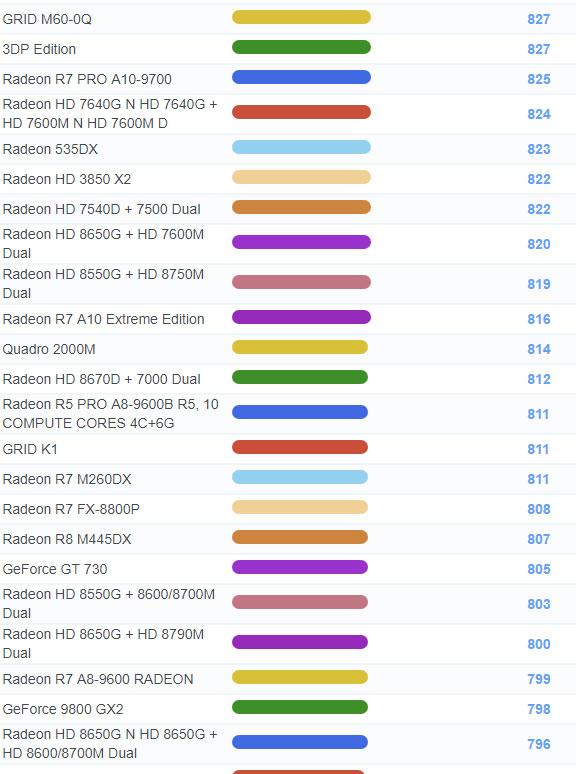Image resolution: width=576 pixels, height=774 pixels.
Task: Click score 805 for GeForce GT 730
Action: (x=538, y=570)
